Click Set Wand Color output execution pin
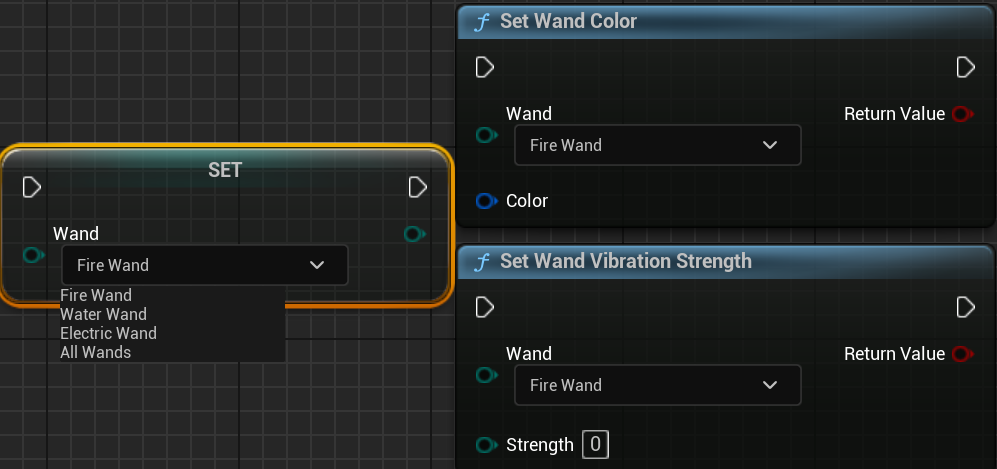 pos(965,67)
